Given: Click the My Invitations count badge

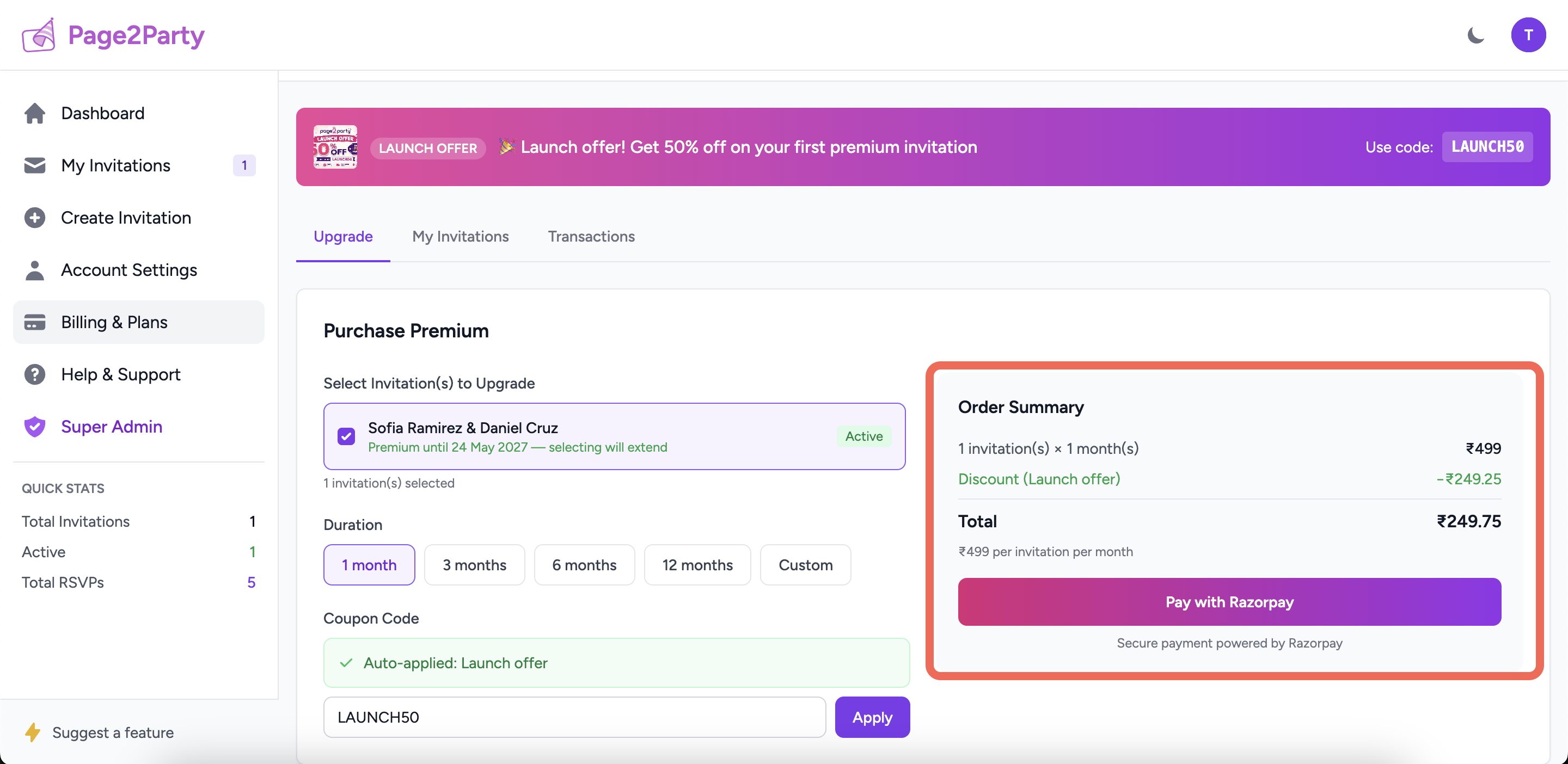Looking at the screenshot, I should 244,165.
